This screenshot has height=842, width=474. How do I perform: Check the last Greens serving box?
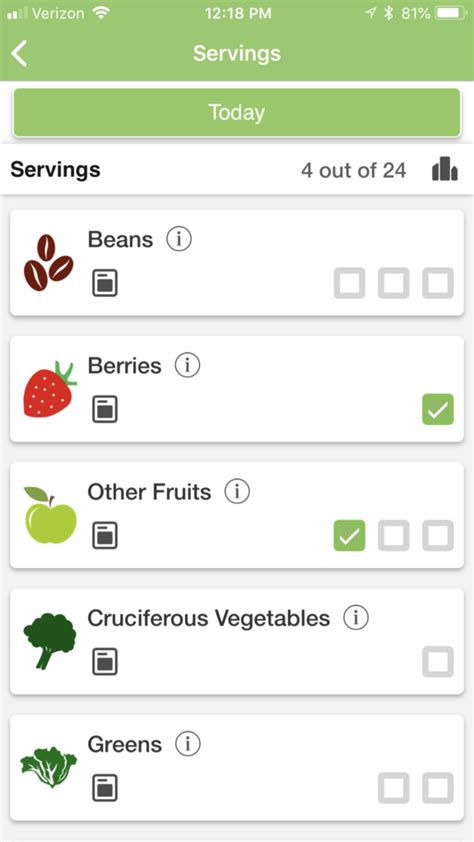tap(437, 788)
